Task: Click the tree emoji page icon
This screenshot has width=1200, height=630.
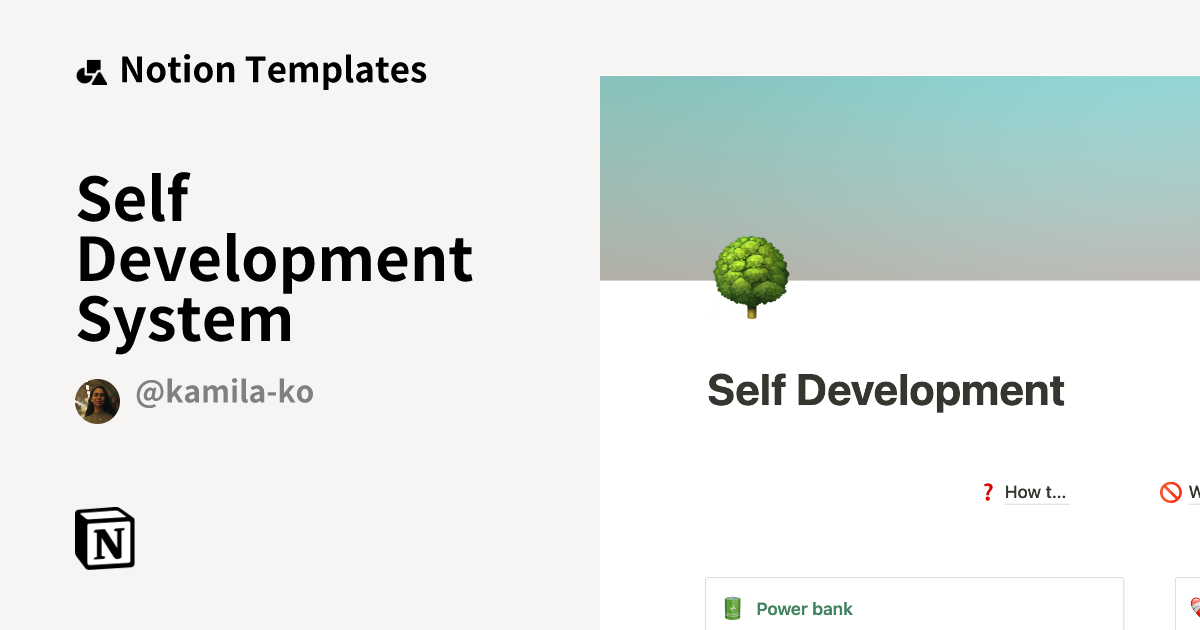Action: [x=750, y=277]
